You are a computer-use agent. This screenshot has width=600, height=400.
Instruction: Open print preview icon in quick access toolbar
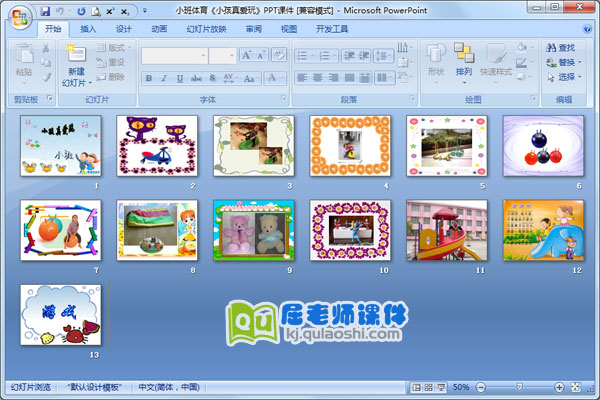pos(96,11)
